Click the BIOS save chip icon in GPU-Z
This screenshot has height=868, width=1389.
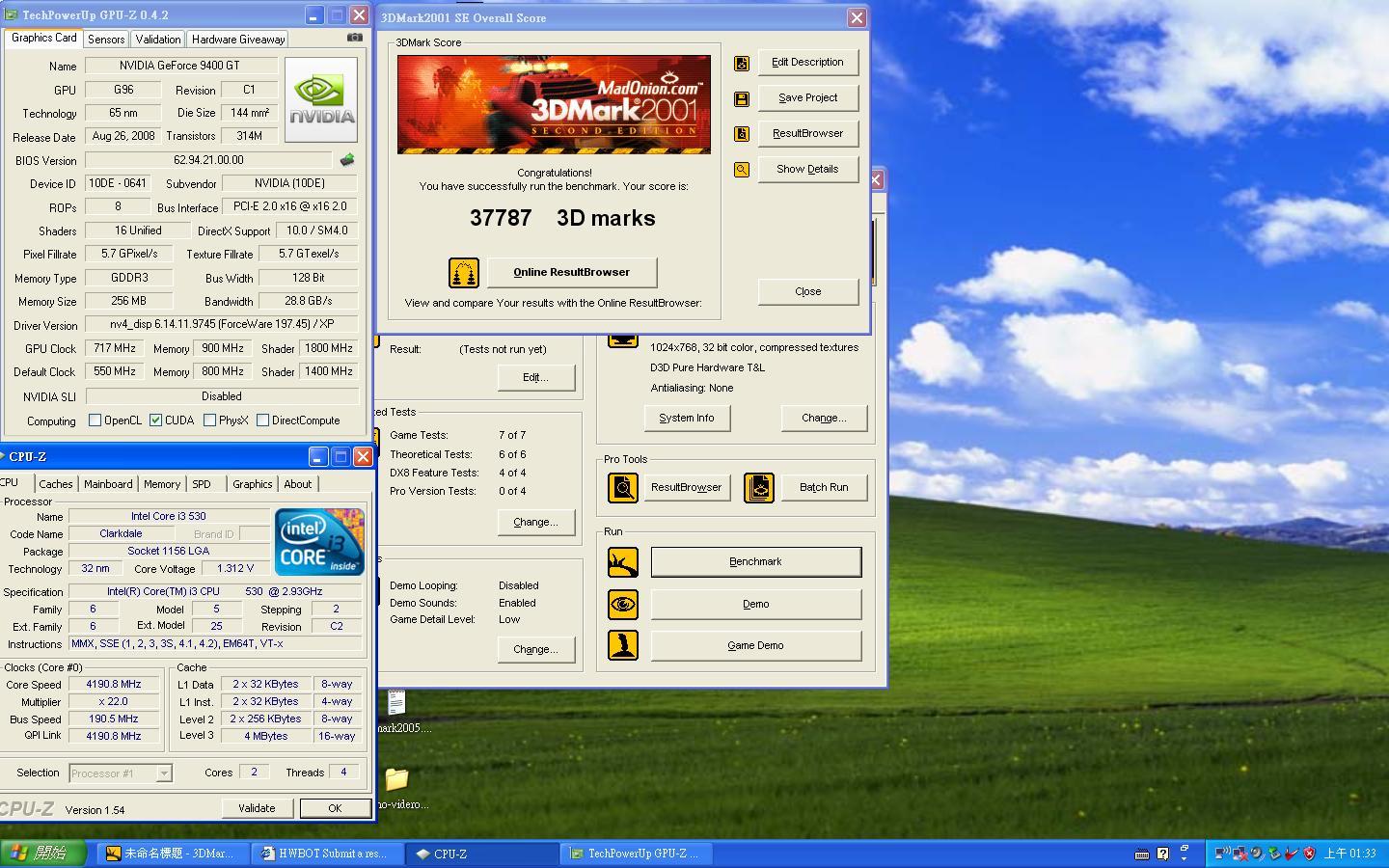pyautogui.click(x=347, y=160)
